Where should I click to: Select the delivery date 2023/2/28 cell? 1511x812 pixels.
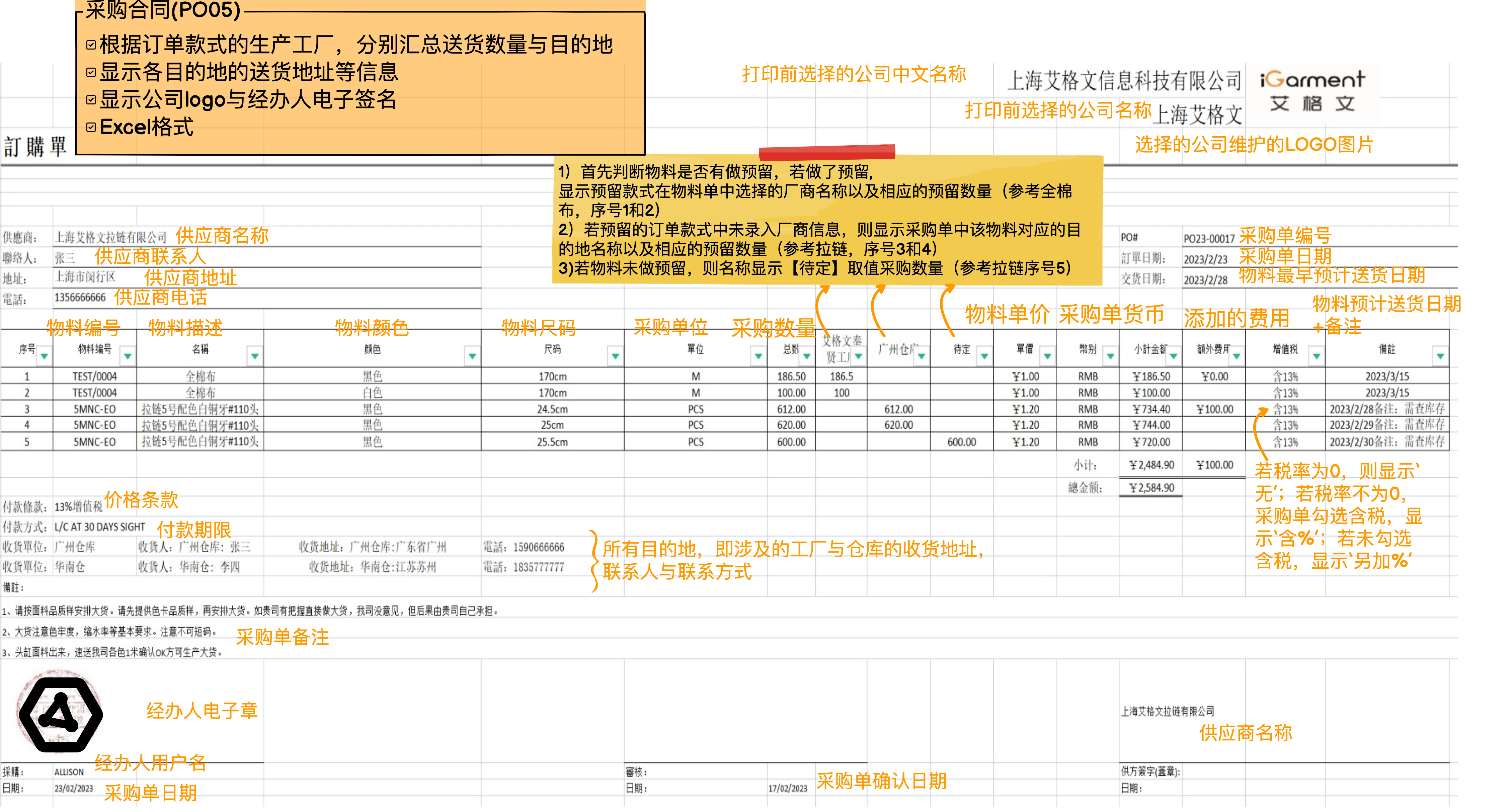click(x=1205, y=280)
